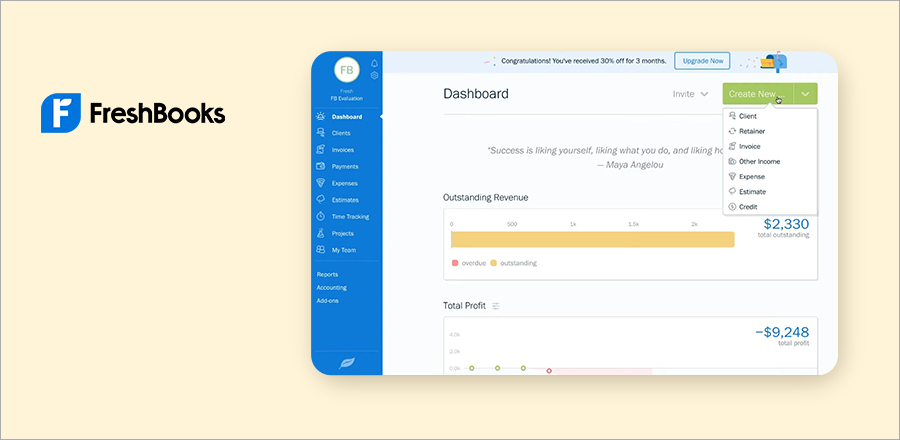Click the FB Evaluation account name
Viewport: 900px width, 440px height.
pos(347,98)
